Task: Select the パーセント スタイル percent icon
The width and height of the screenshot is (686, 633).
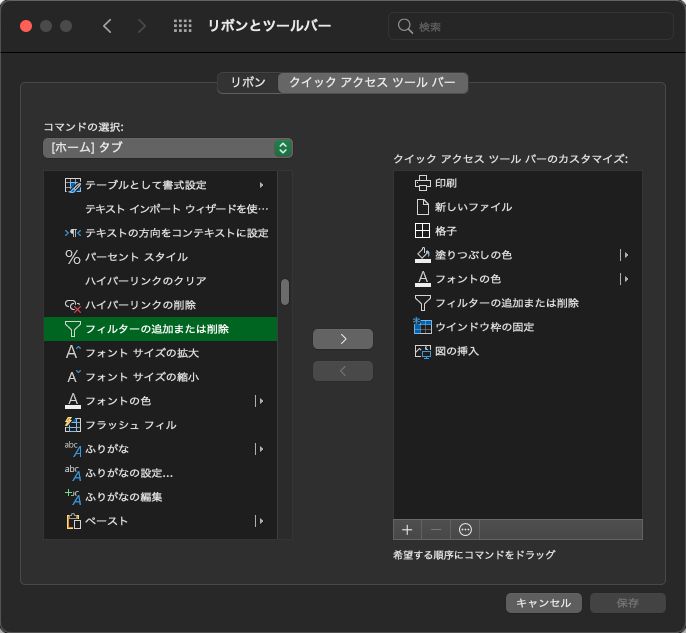Action: (x=72, y=257)
